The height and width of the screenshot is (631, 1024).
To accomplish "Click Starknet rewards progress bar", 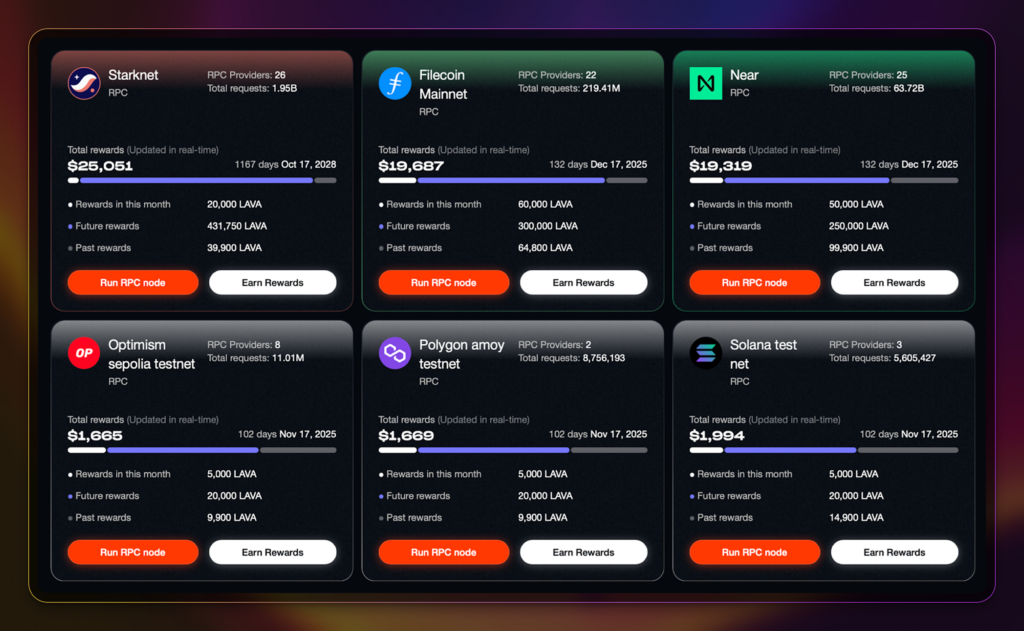I will click(x=202, y=180).
